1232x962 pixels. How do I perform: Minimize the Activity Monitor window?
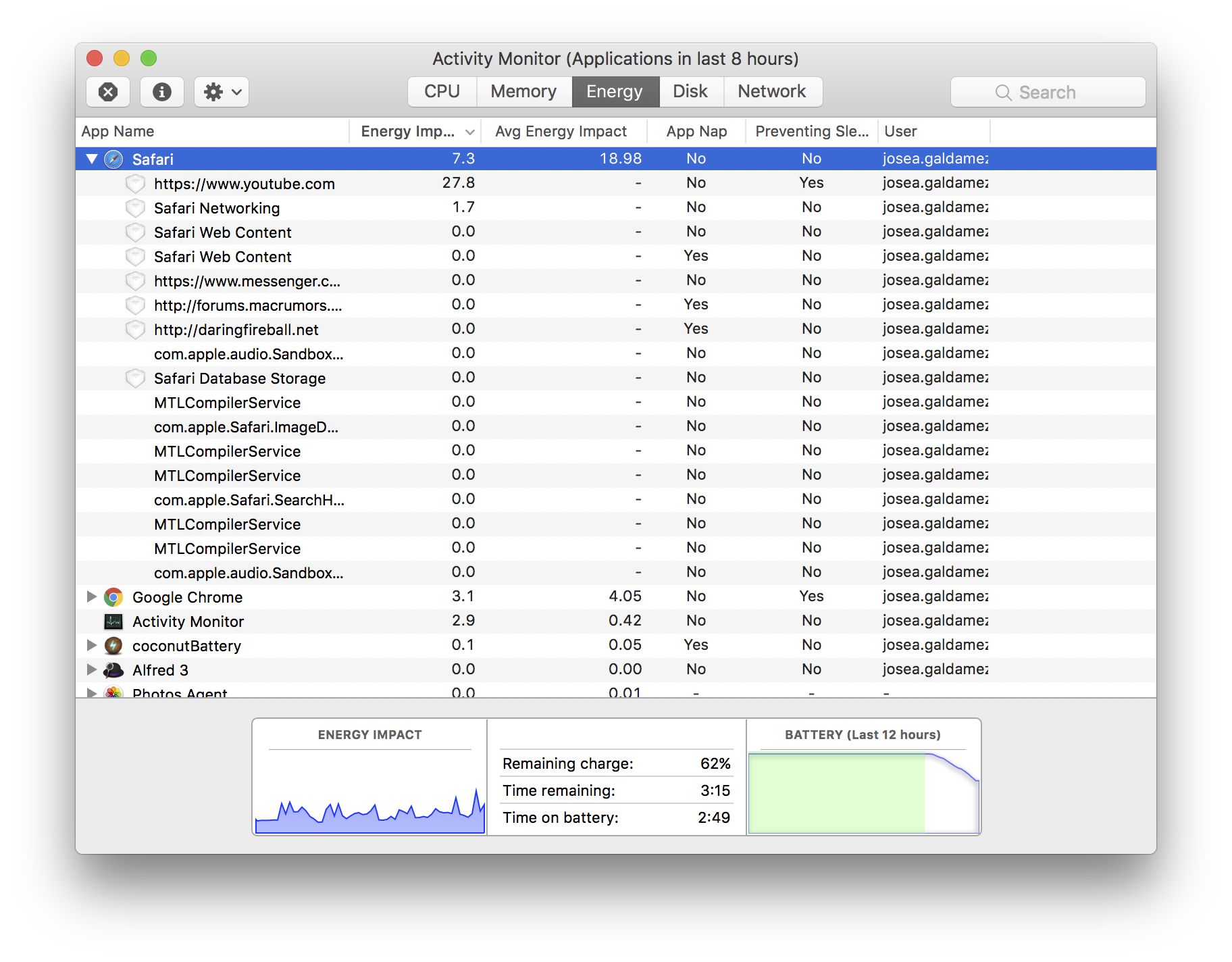click(x=122, y=58)
